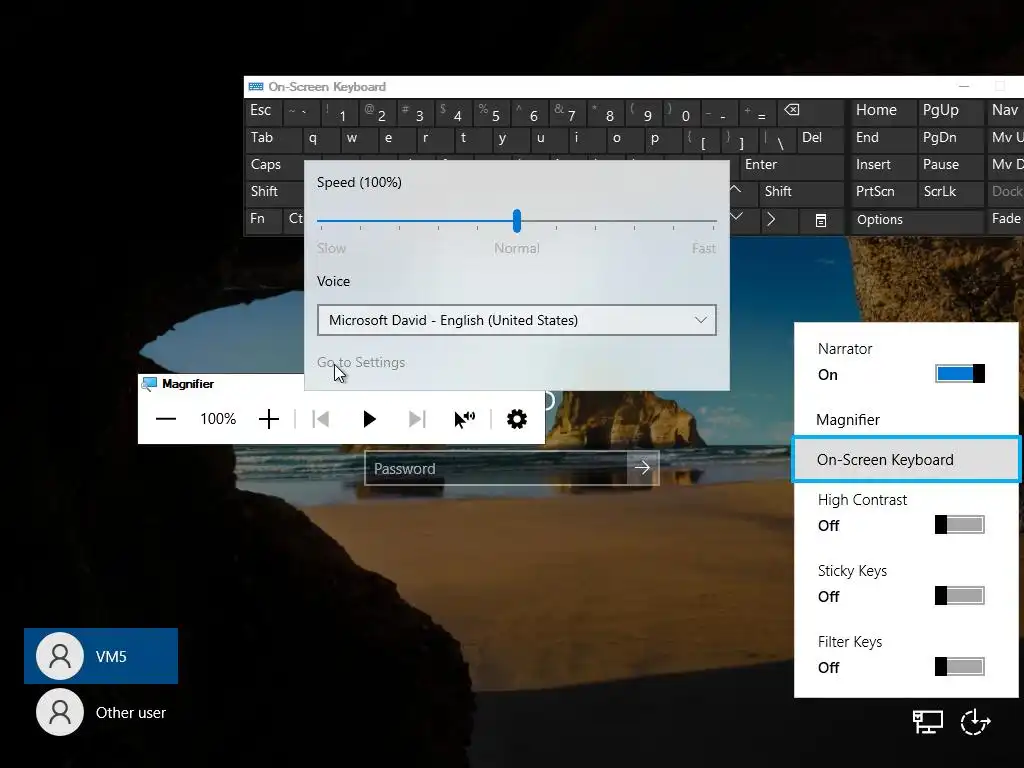Tap the End key on keyboard
1024x768 pixels.
[x=882, y=138]
